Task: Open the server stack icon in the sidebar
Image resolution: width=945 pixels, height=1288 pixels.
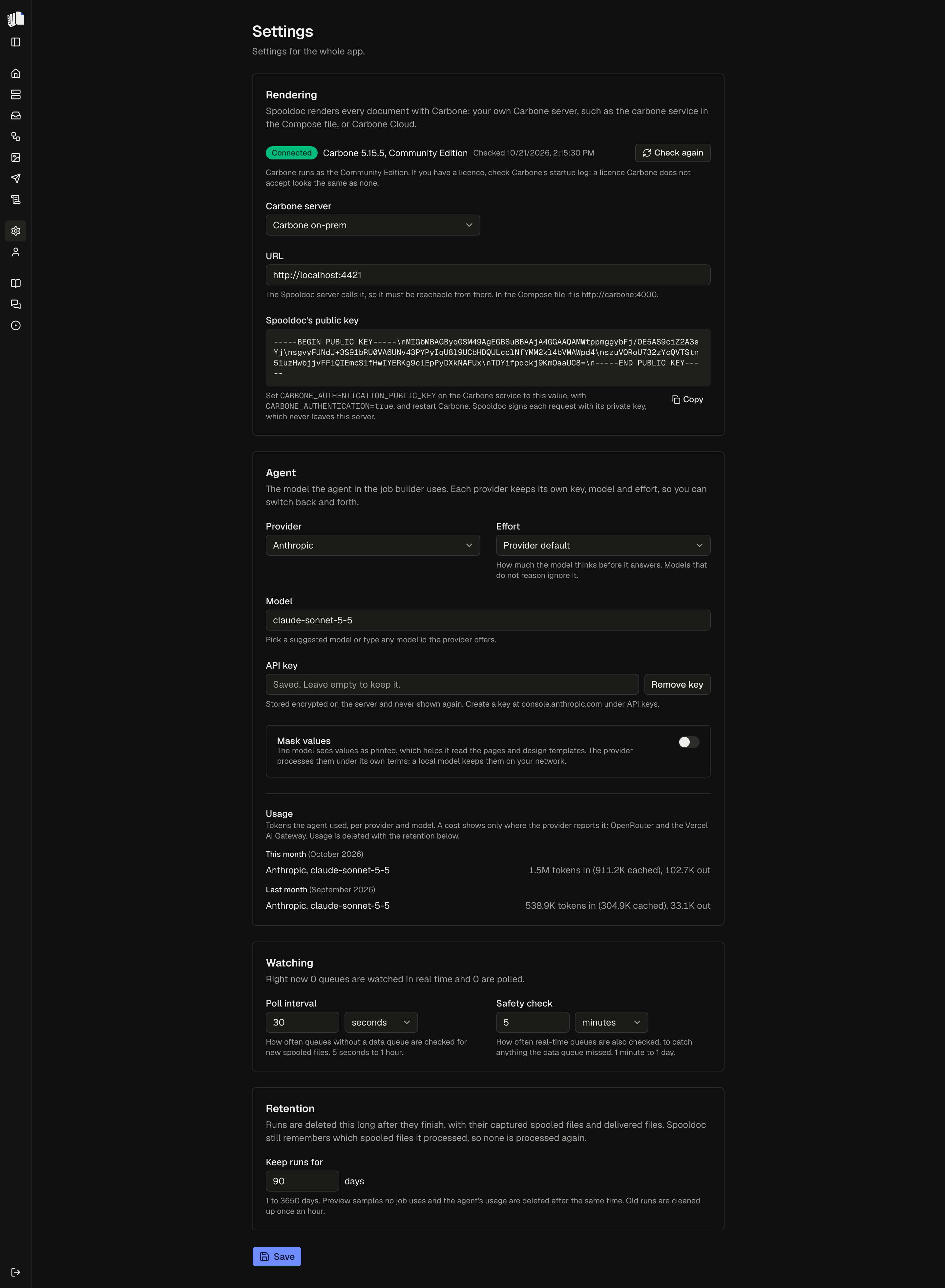Action: [x=15, y=94]
